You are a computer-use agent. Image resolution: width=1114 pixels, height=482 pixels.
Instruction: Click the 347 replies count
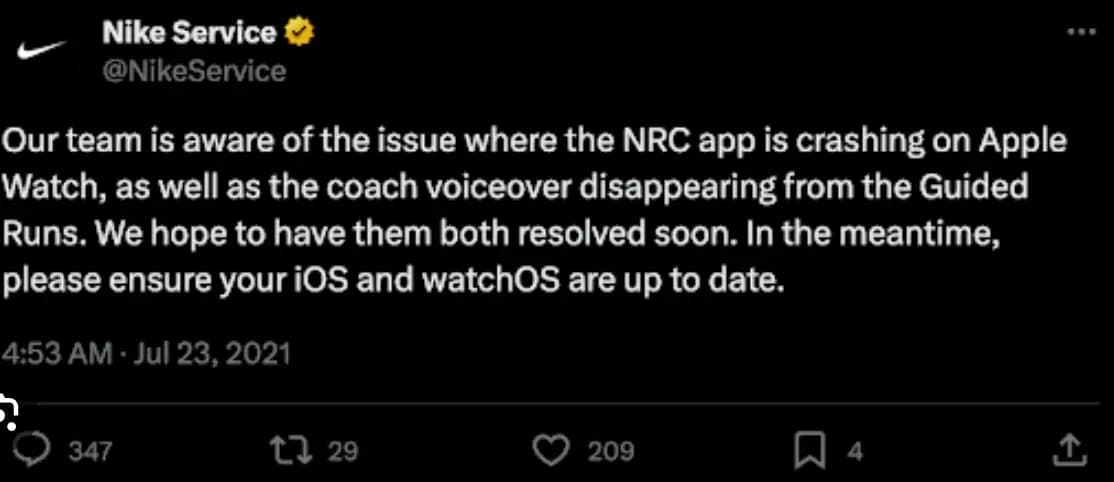pos(90,452)
